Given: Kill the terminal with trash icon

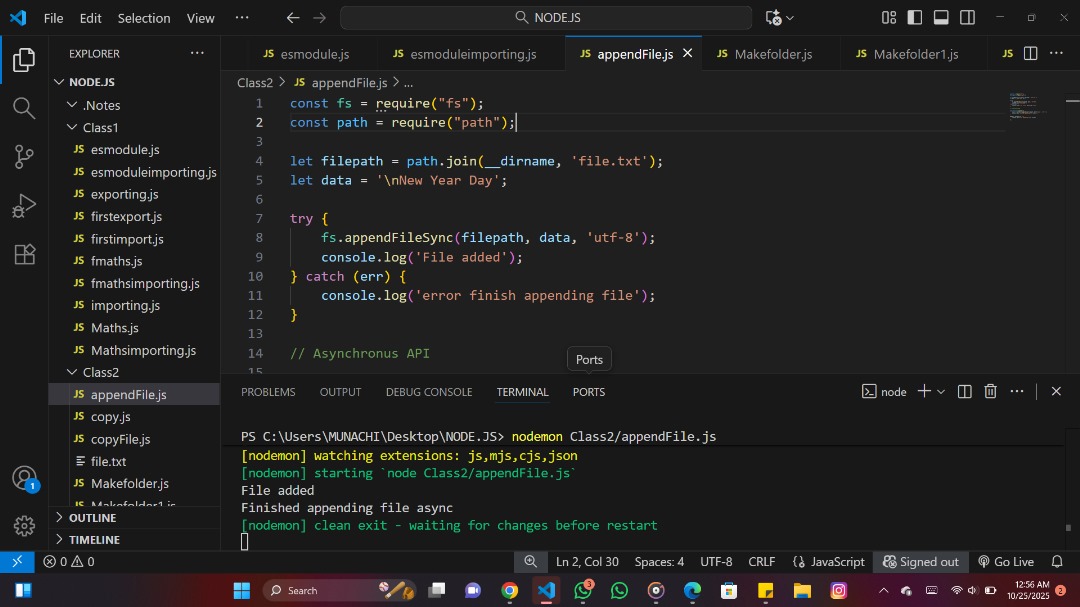Looking at the screenshot, I should pyautogui.click(x=990, y=391).
